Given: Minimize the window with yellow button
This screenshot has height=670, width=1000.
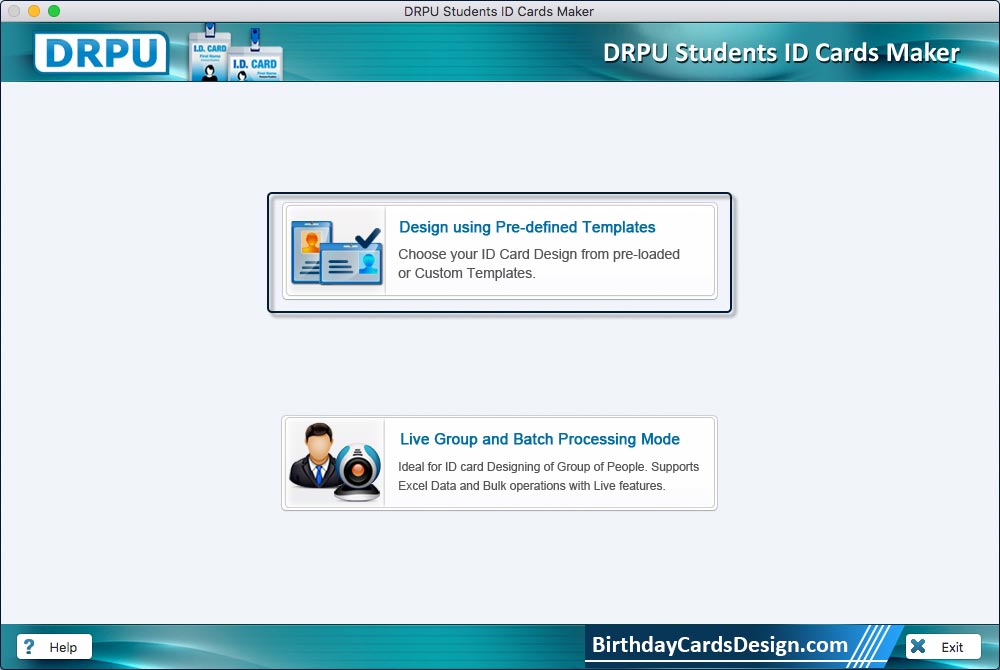Looking at the screenshot, I should coord(34,11).
